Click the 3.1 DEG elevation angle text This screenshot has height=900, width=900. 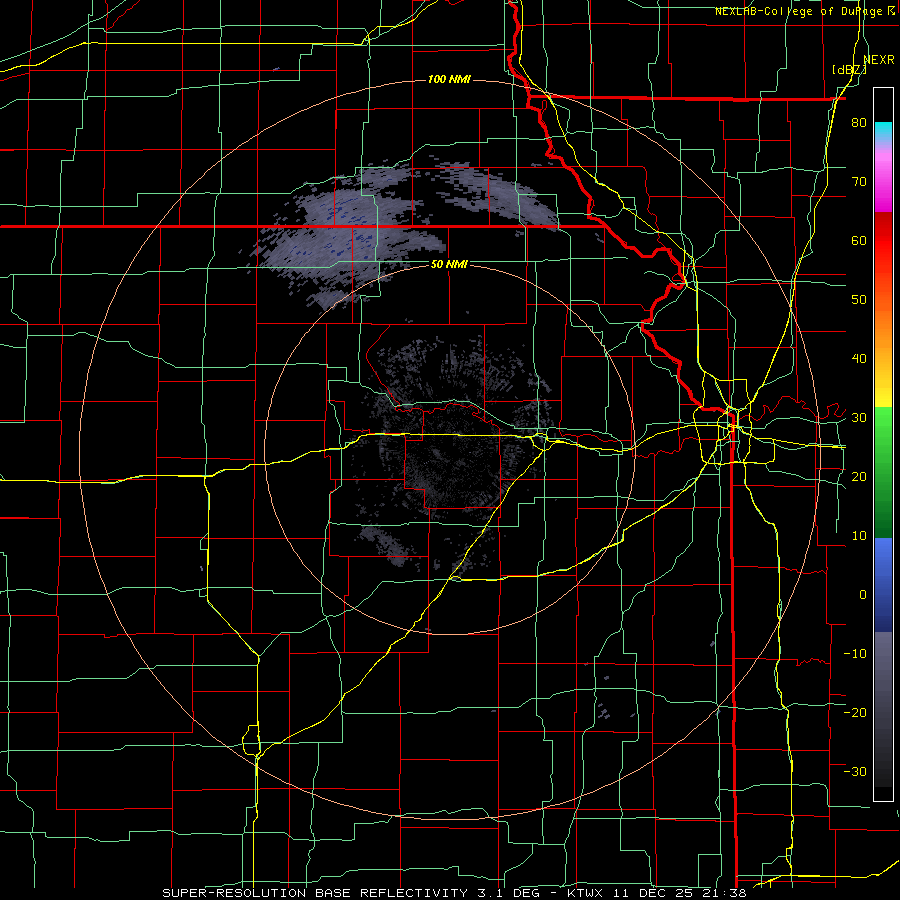[508, 893]
